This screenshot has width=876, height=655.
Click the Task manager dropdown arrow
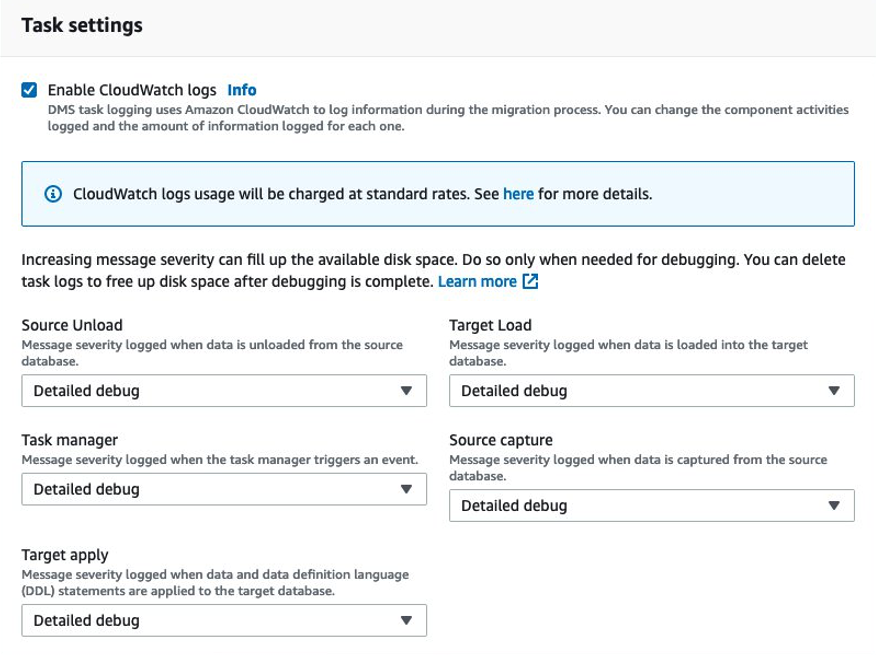(x=406, y=490)
